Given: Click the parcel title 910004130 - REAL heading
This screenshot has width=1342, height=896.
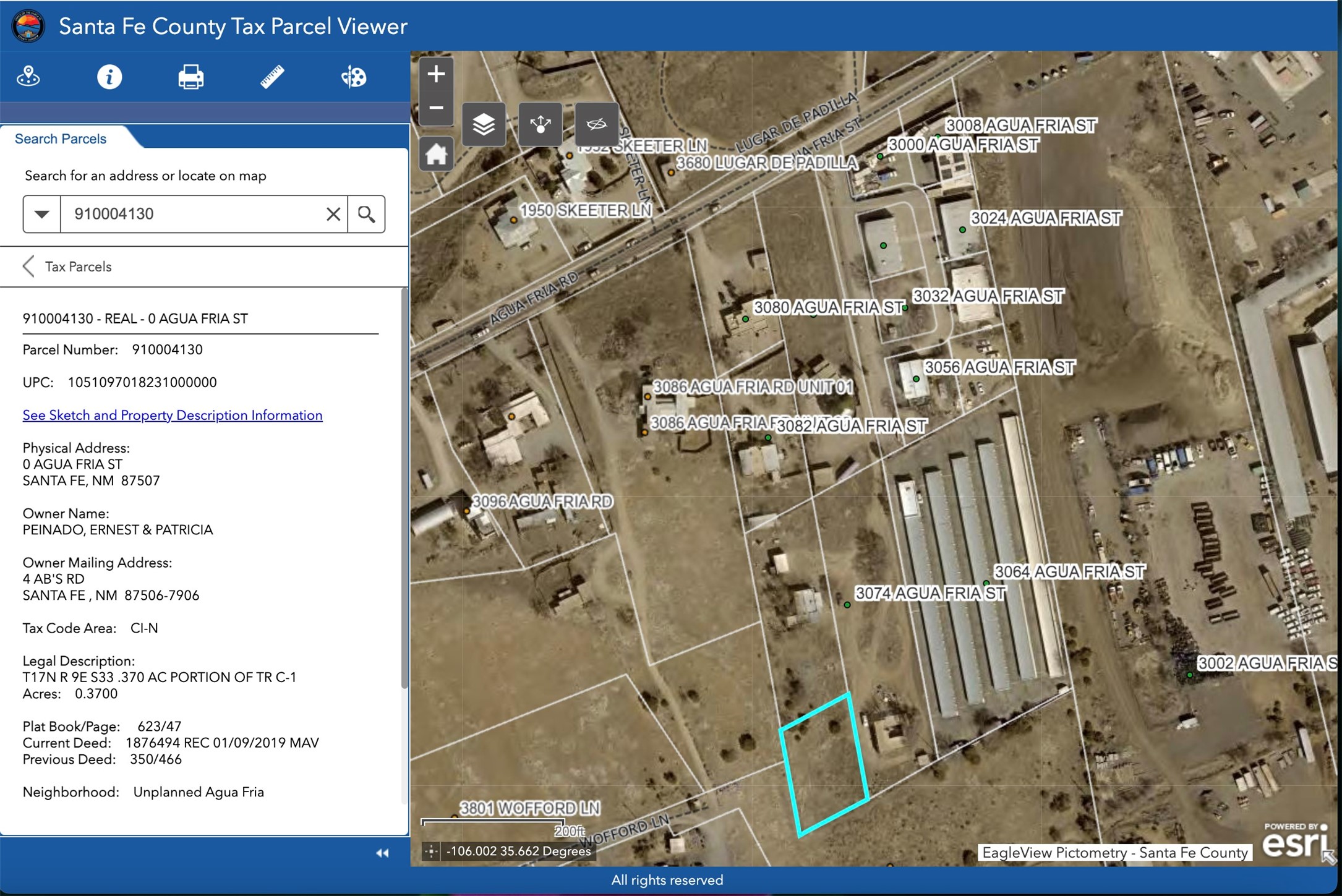Looking at the screenshot, I should [x=135, y=318].
